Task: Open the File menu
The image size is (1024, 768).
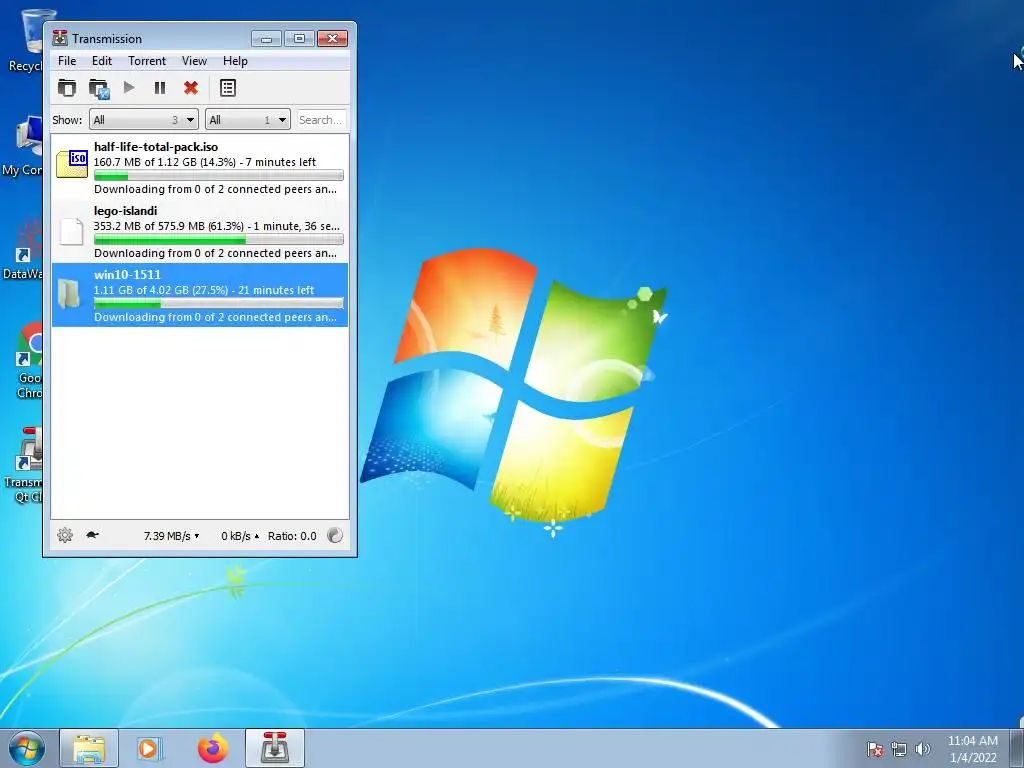Action: [67, 61]
